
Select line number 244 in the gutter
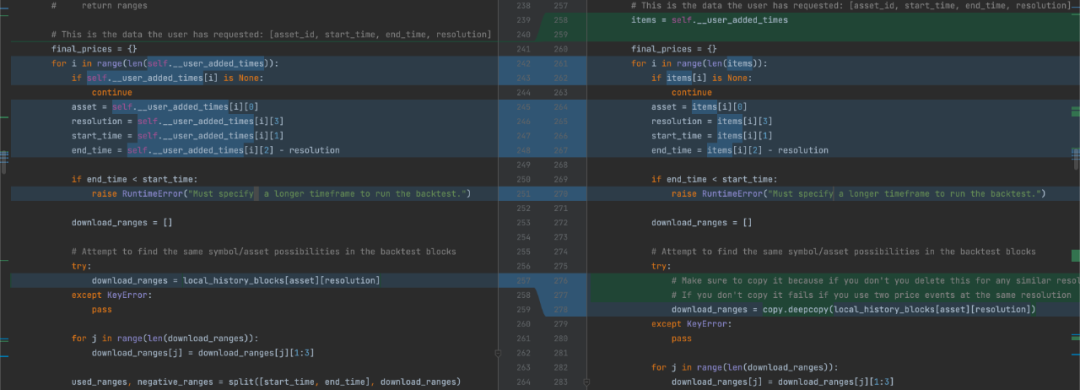tap(523, 92)
